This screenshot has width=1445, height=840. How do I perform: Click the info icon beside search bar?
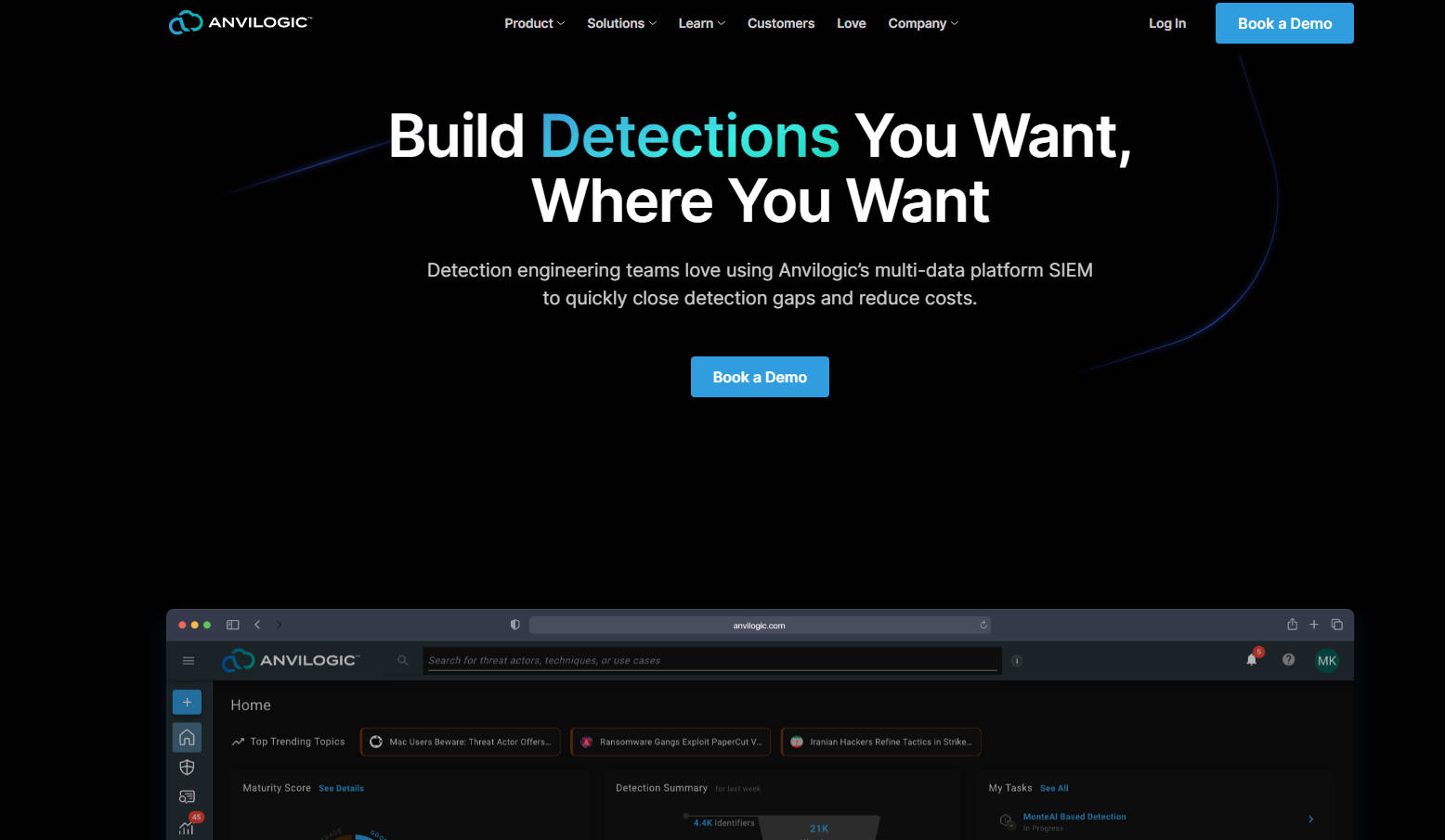(x=1017, y=661)
